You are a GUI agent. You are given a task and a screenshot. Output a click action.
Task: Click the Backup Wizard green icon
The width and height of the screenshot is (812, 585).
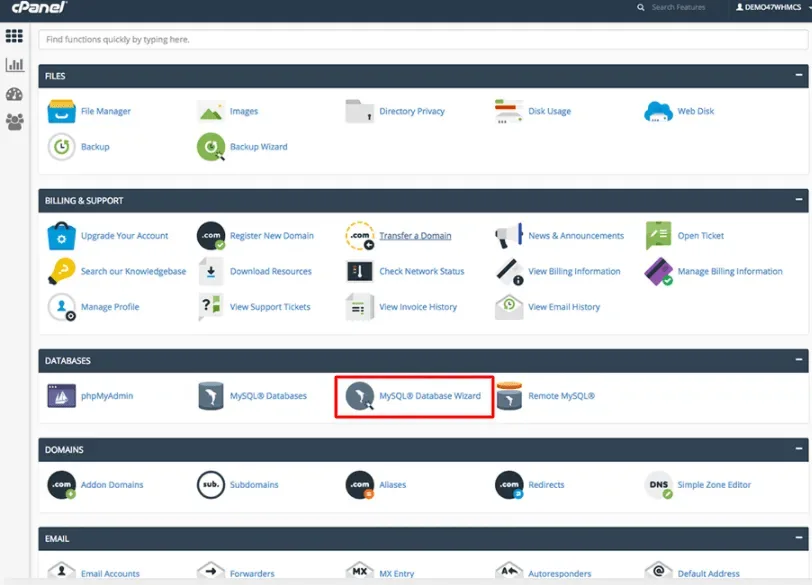coord(211,147)
